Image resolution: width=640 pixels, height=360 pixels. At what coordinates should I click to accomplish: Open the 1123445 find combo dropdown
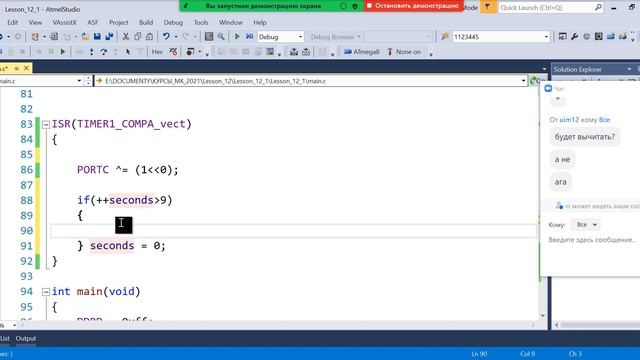tap(546, 37)
